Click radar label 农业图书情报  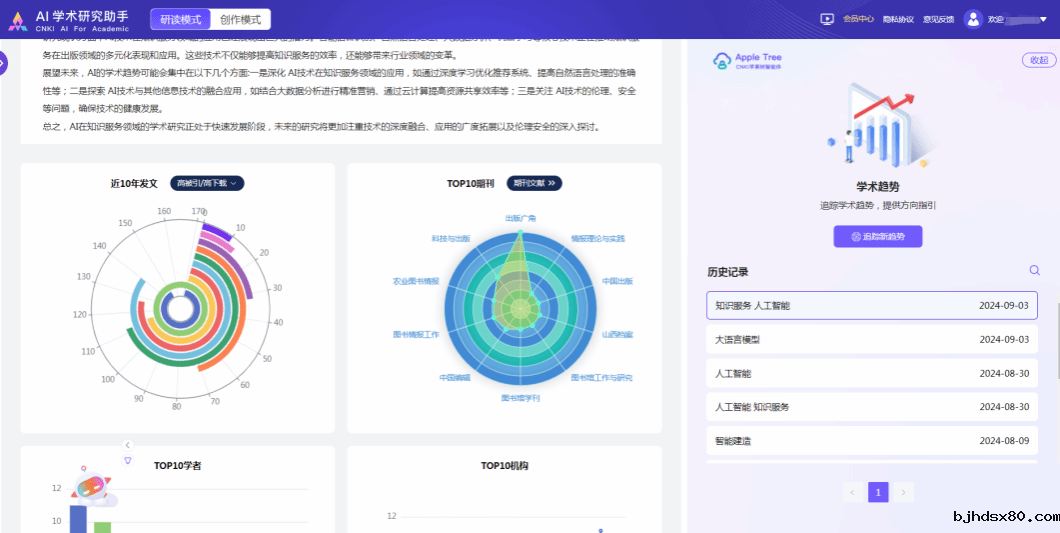pyautogui.click(x=416, y=281)
